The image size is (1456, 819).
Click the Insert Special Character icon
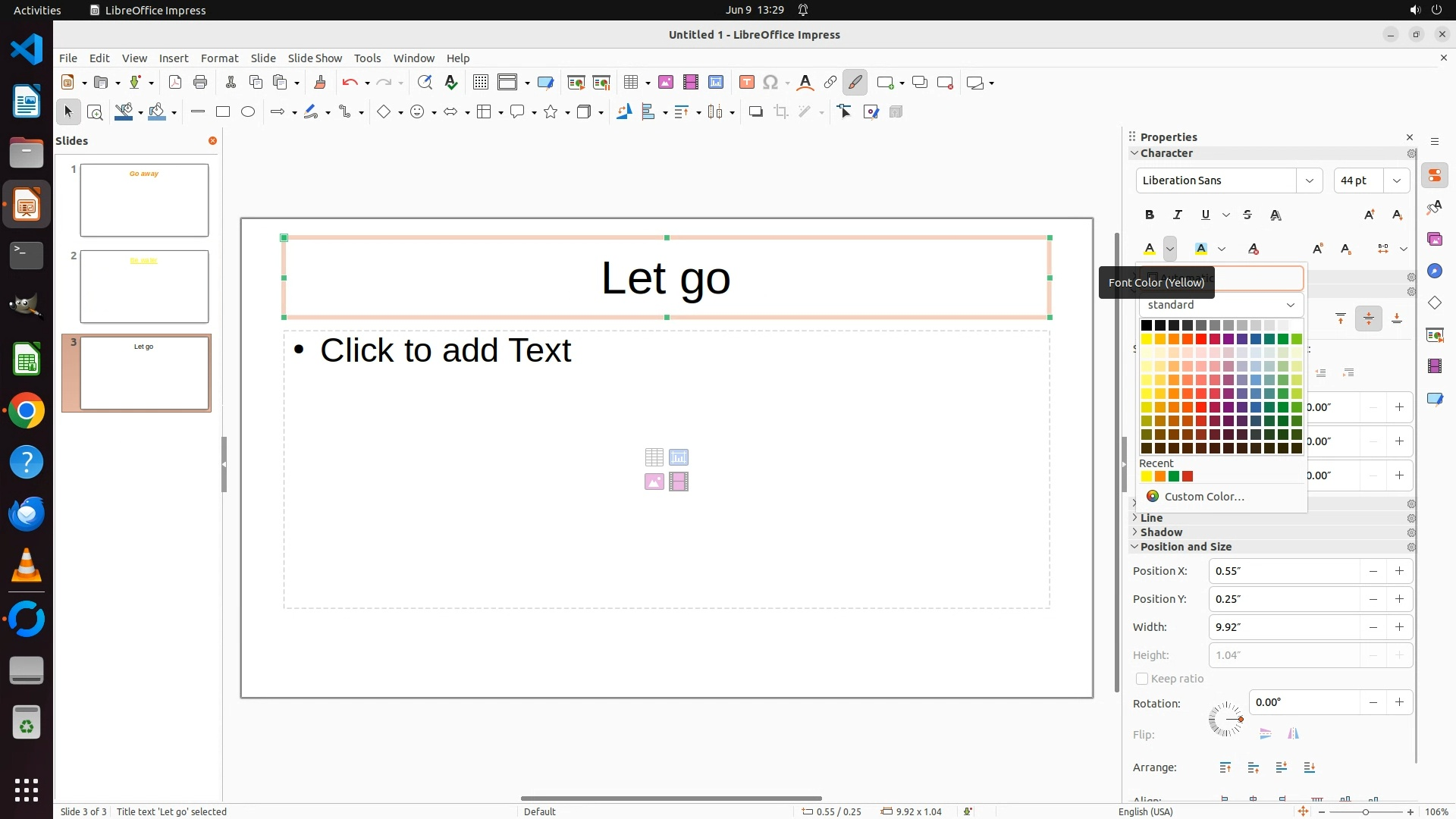tap(770, 83)
